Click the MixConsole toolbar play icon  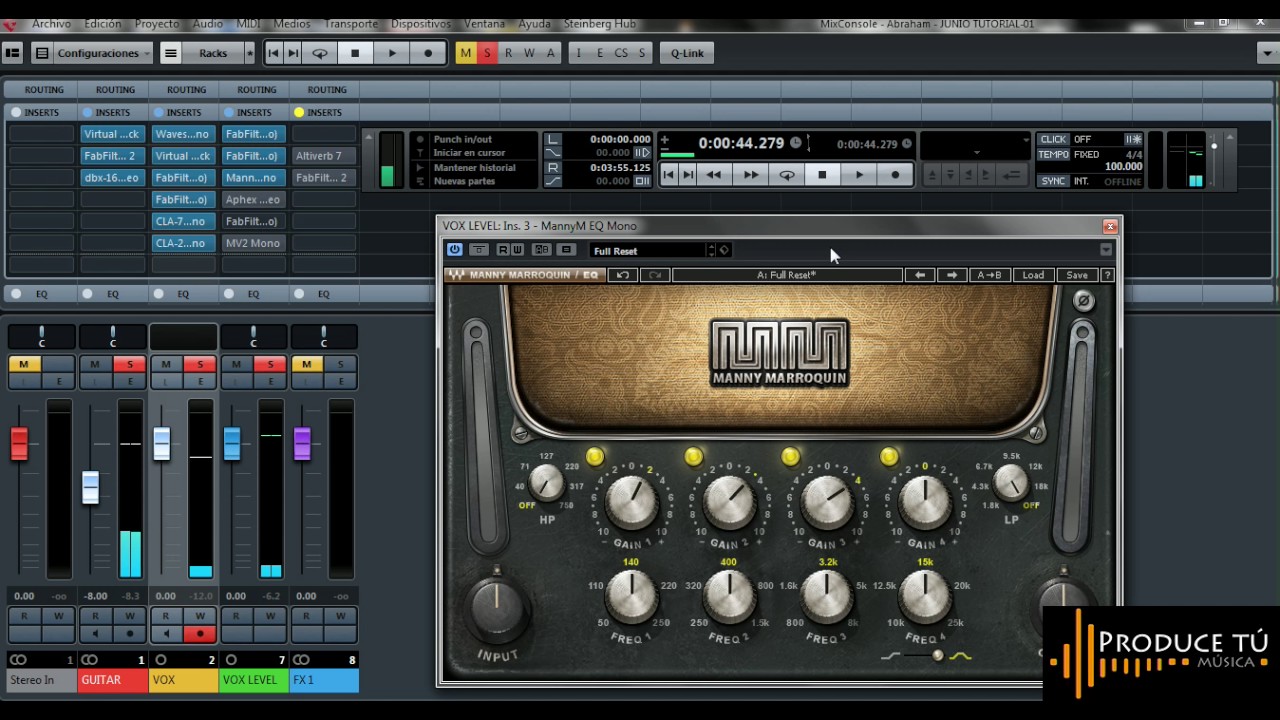tap(392, 53)
